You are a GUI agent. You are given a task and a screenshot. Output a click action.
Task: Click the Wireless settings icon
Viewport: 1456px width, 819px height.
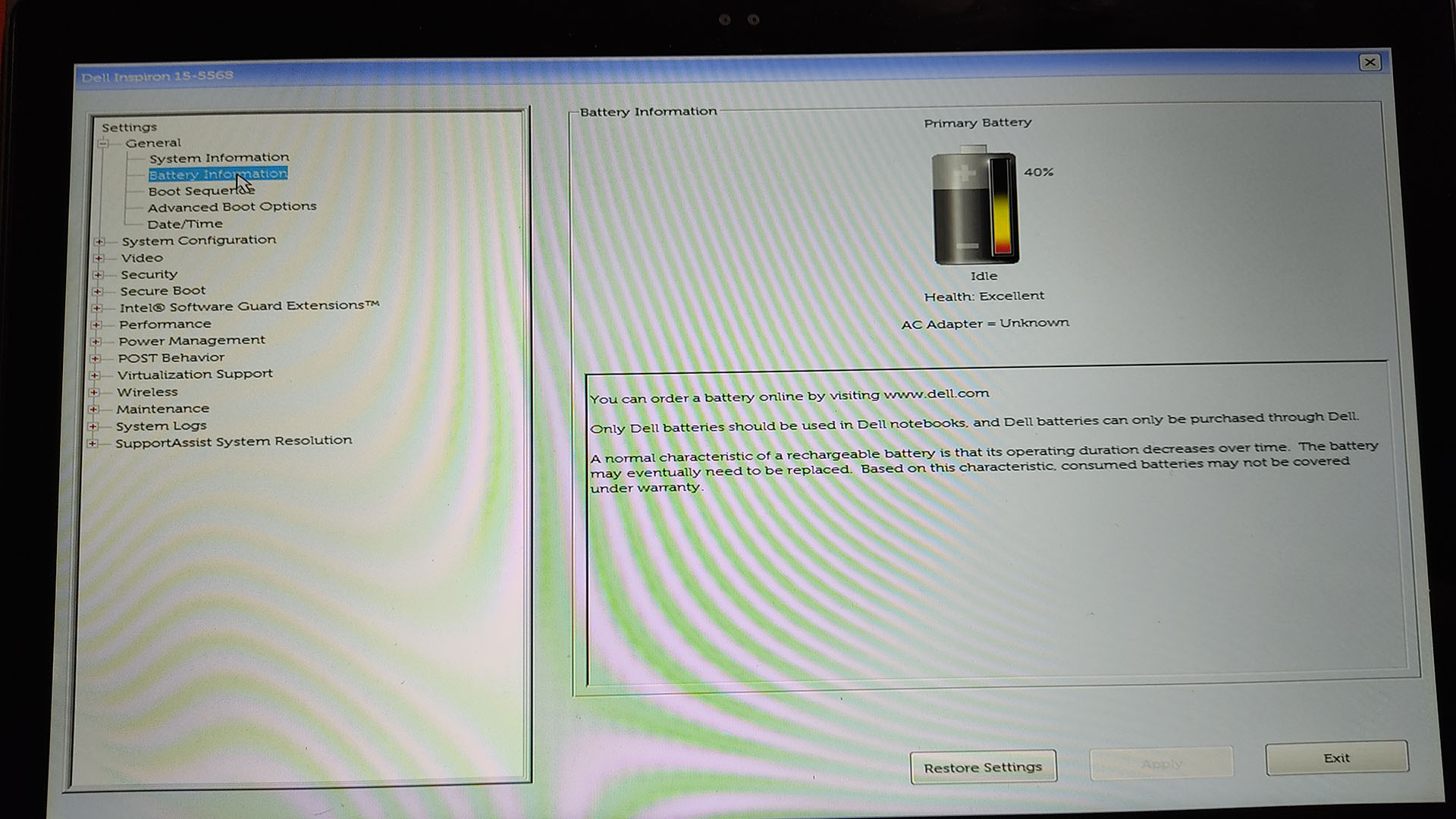[x=98, y=391]
